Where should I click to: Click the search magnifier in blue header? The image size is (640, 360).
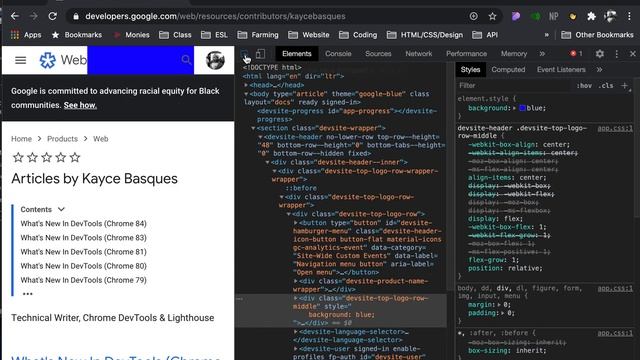(186, 60)
